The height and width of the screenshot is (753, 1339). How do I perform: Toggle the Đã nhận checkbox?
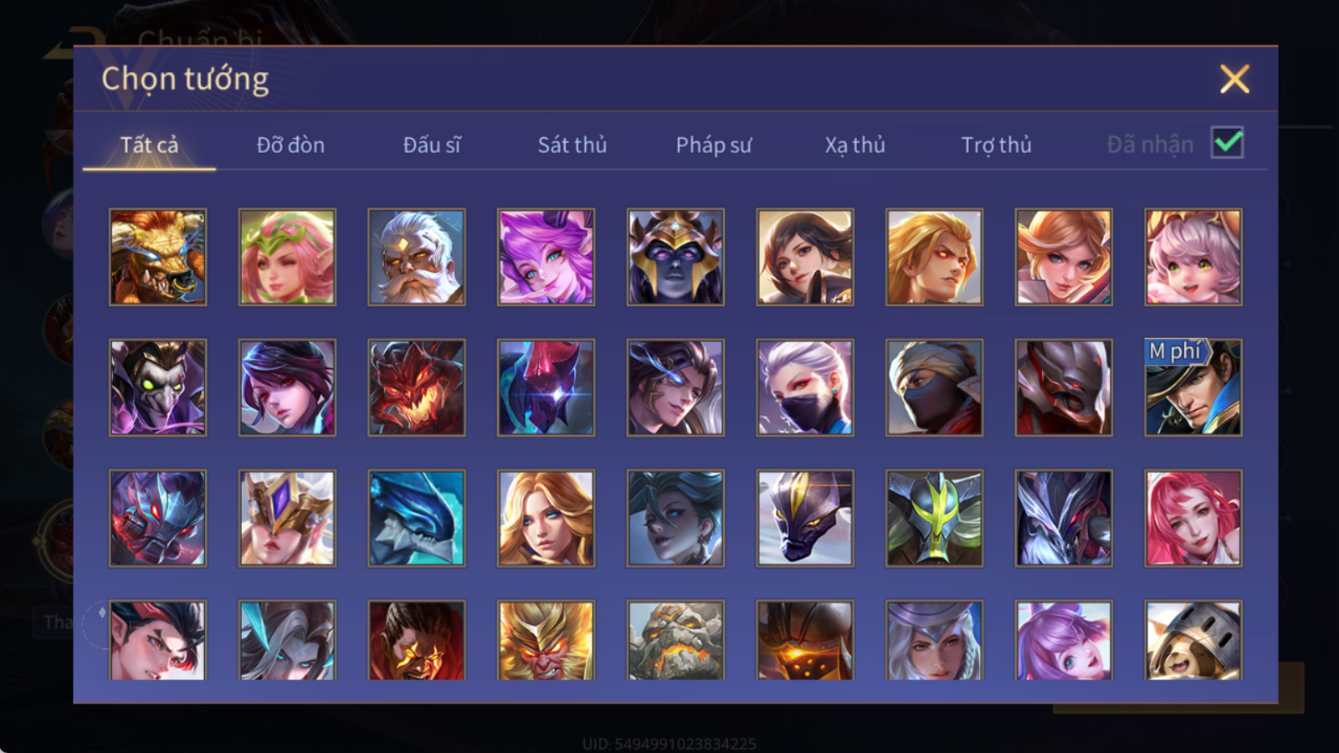coord(1227,143)
